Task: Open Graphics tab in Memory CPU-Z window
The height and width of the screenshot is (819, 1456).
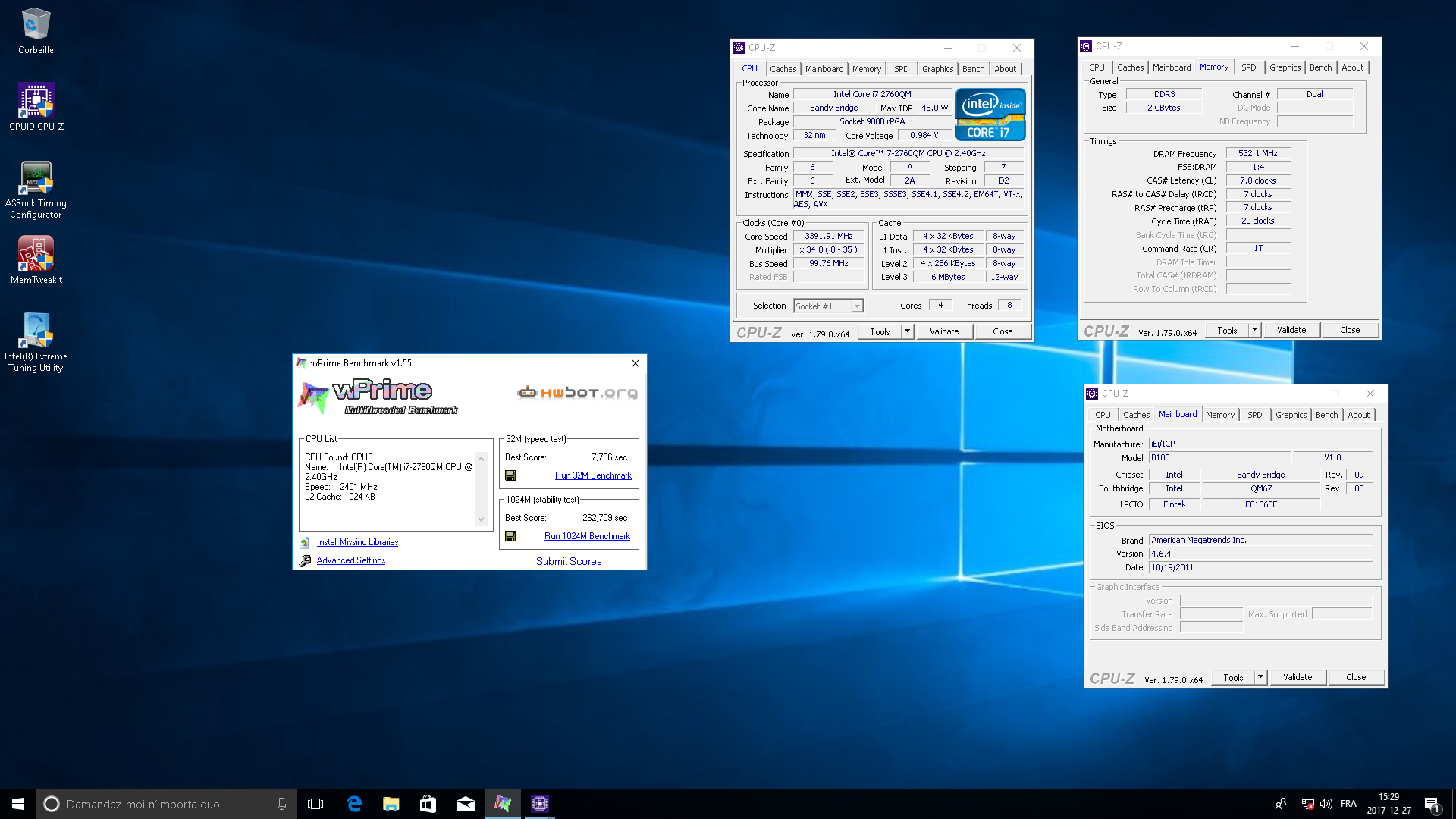Action: (x=1285, y=67)
